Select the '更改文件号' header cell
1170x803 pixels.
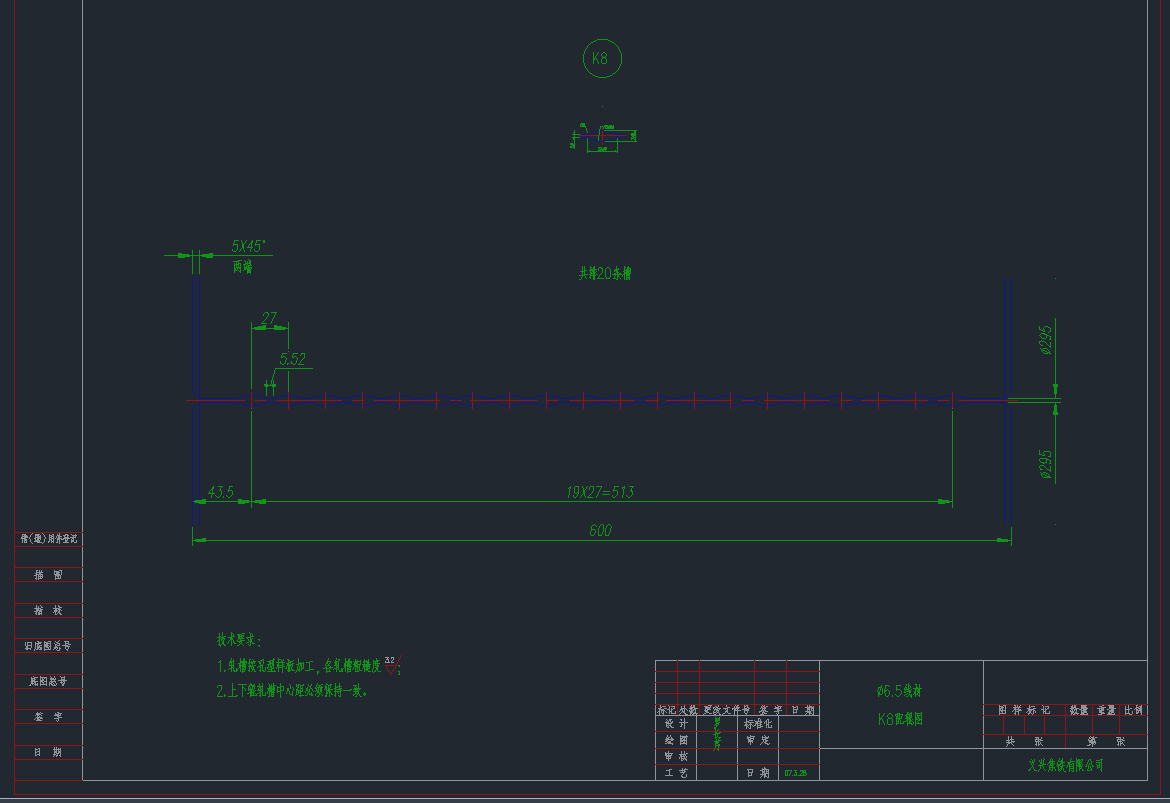tap(727, 710)
